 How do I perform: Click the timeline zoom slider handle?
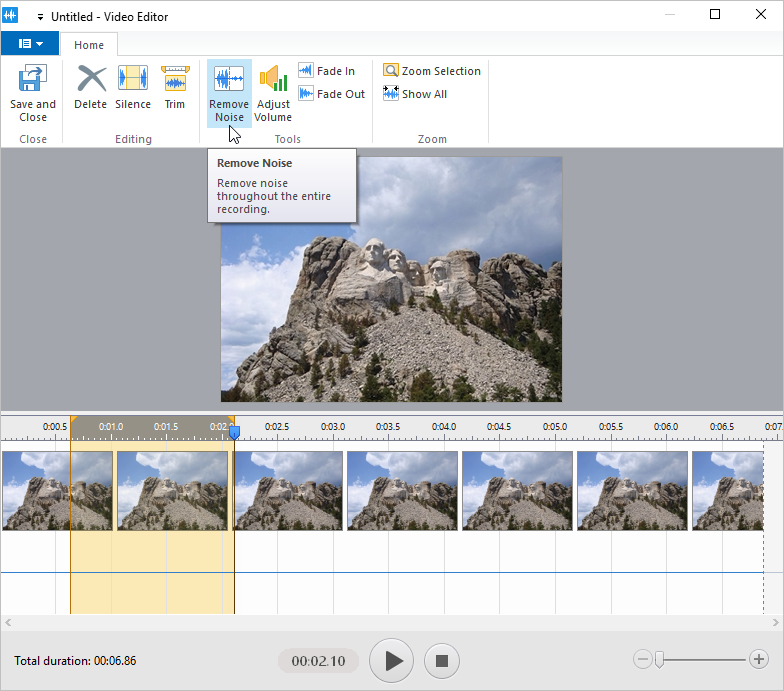tap(660, 660)
